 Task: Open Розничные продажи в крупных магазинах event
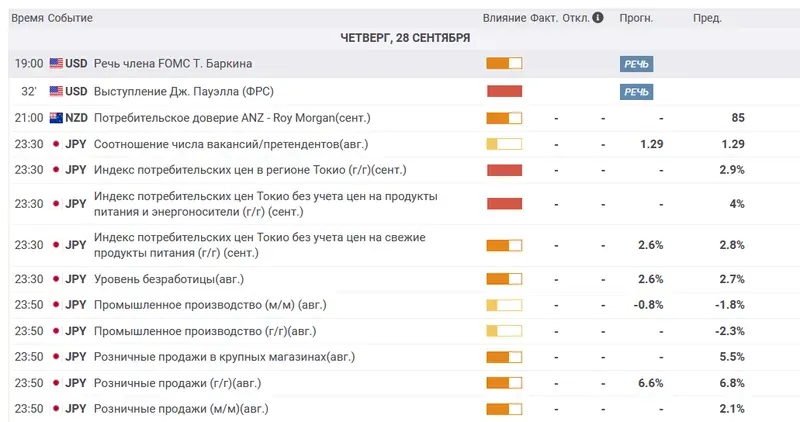[x=224, y=357]
